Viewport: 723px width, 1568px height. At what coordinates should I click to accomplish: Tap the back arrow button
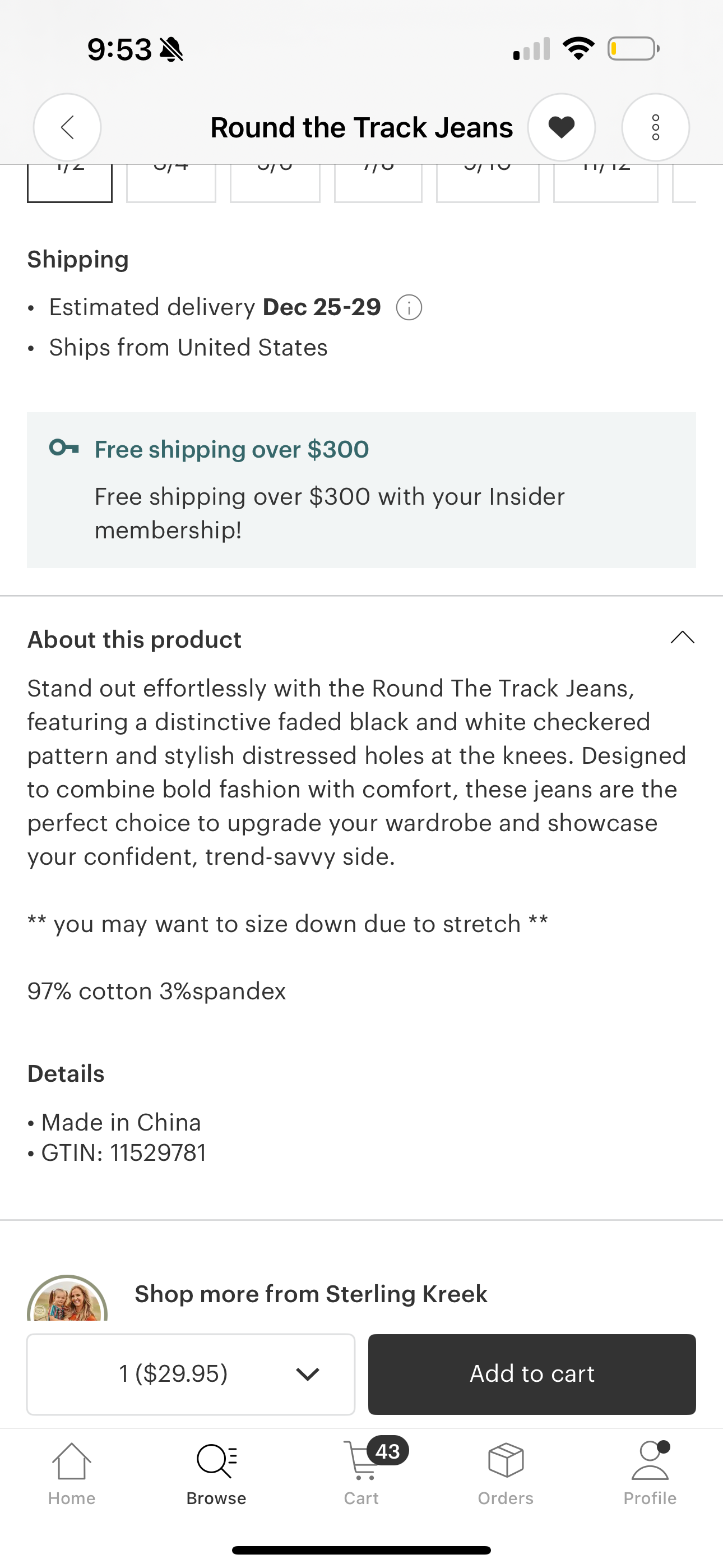(x=67, y=127)
